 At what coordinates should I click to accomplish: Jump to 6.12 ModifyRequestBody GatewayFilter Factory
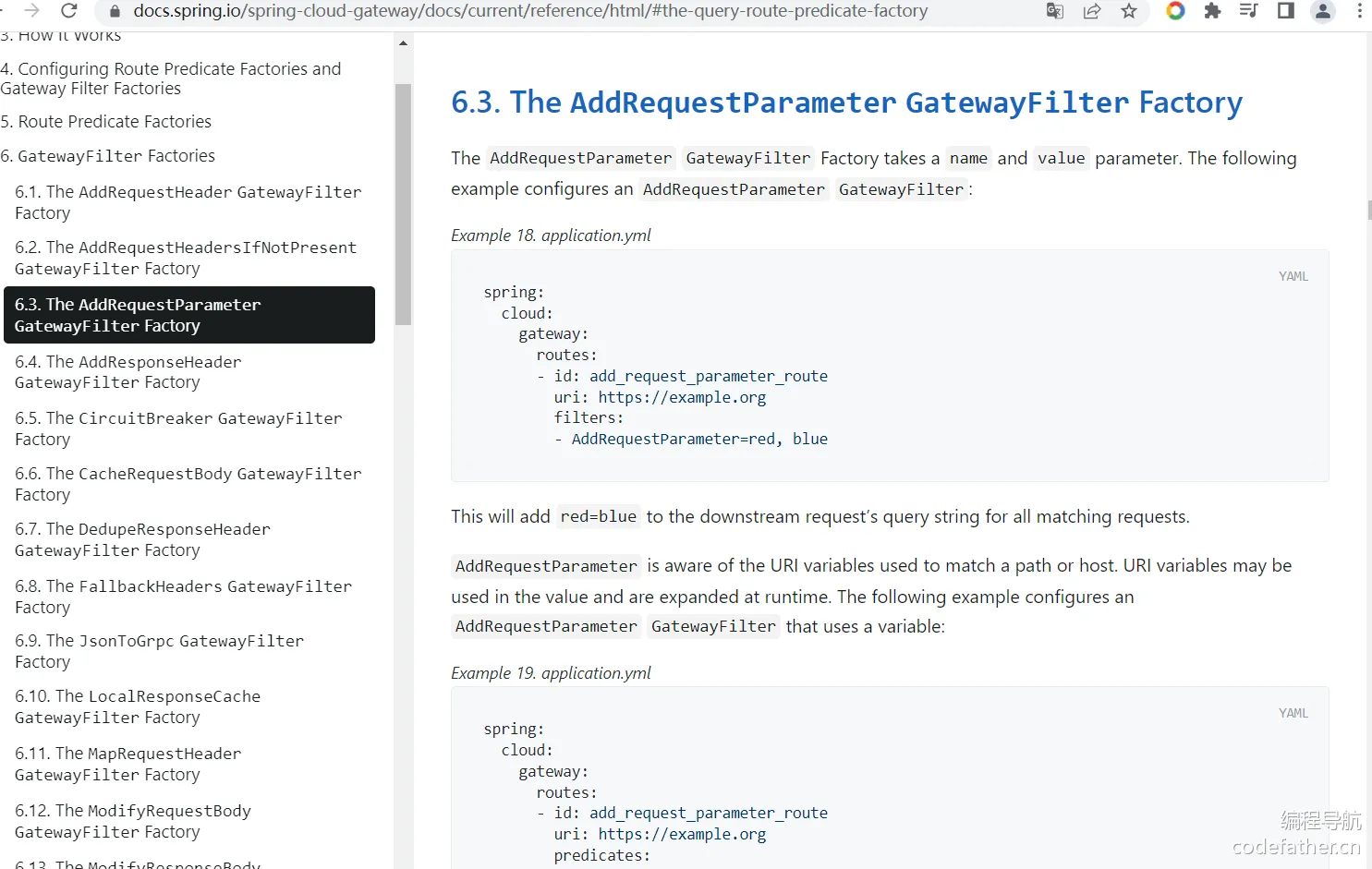coord(133,821)
